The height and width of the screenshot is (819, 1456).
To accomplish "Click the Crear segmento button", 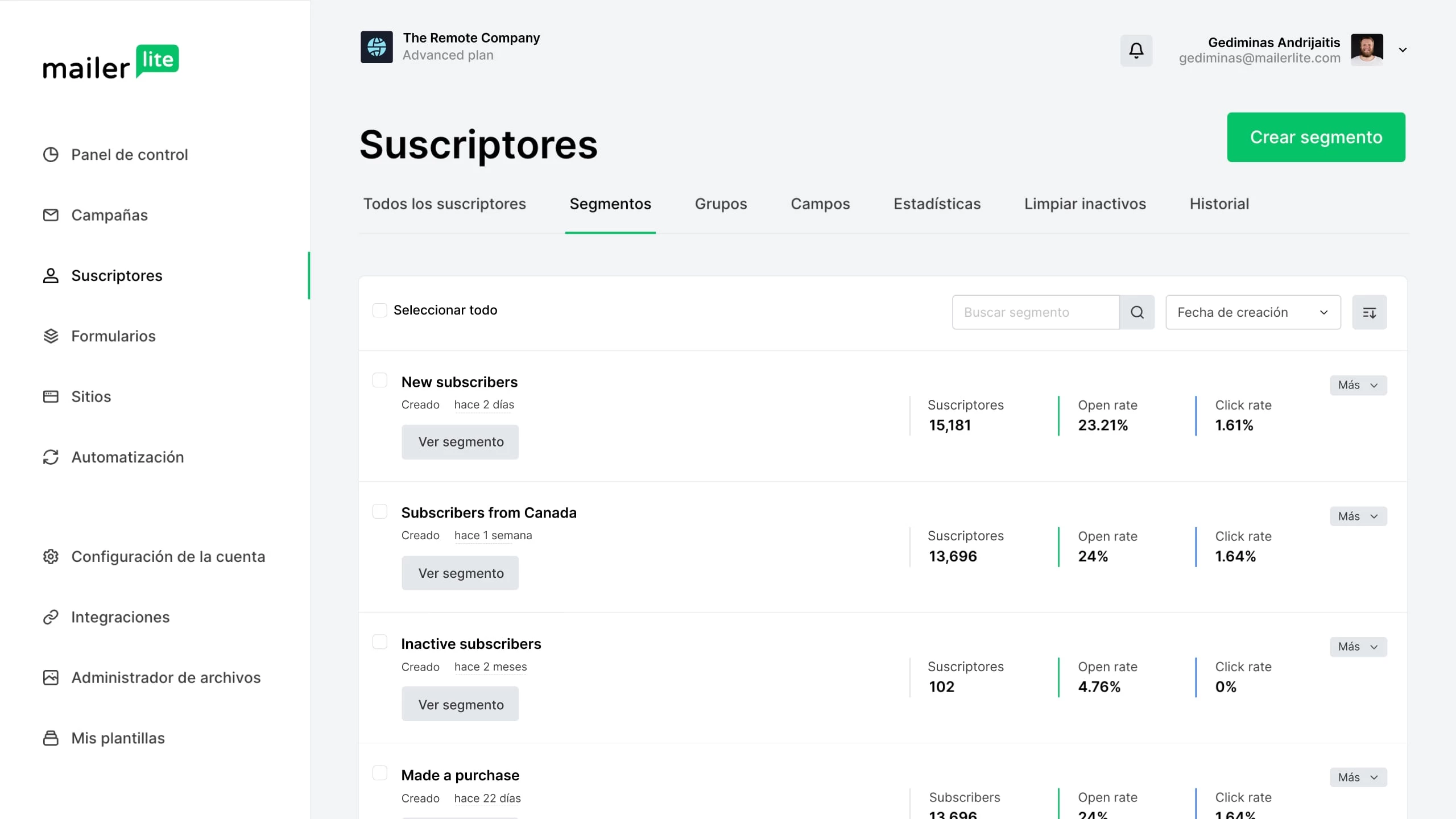I will 1316,137.
